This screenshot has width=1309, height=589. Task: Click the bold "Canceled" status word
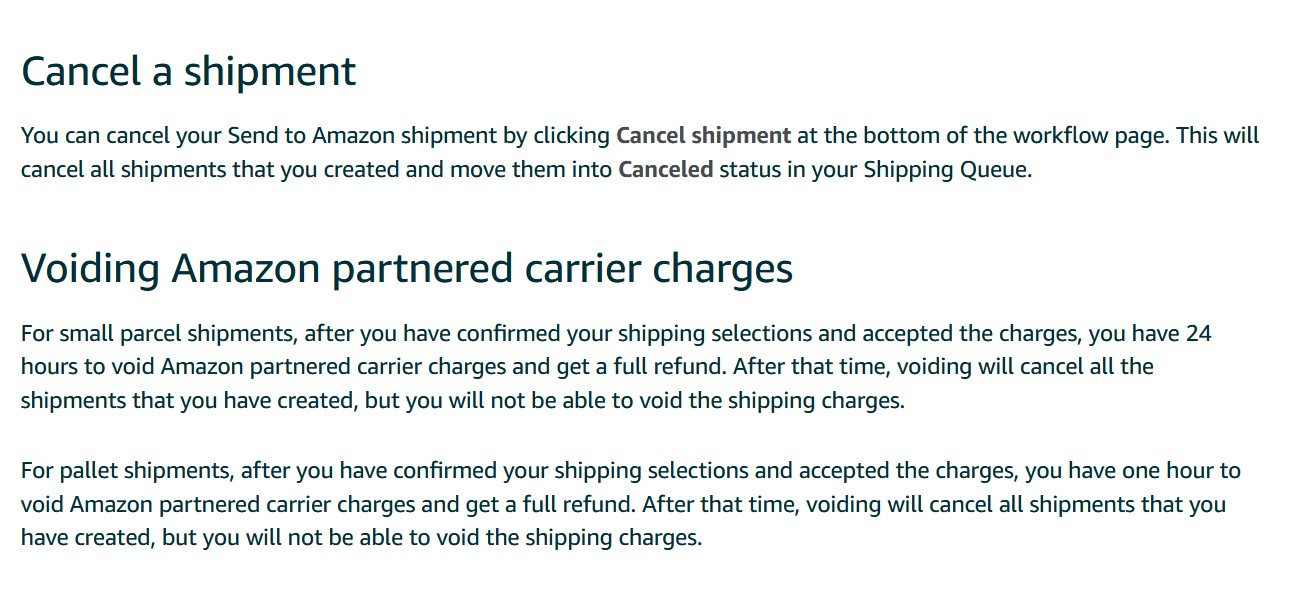666,169
